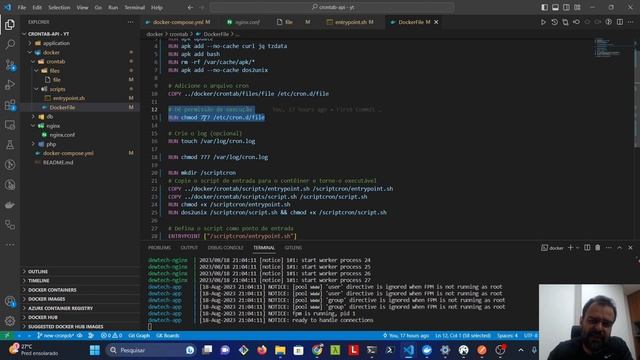Show additional activity bar views (ellipsis)

[x=10, y=244]
